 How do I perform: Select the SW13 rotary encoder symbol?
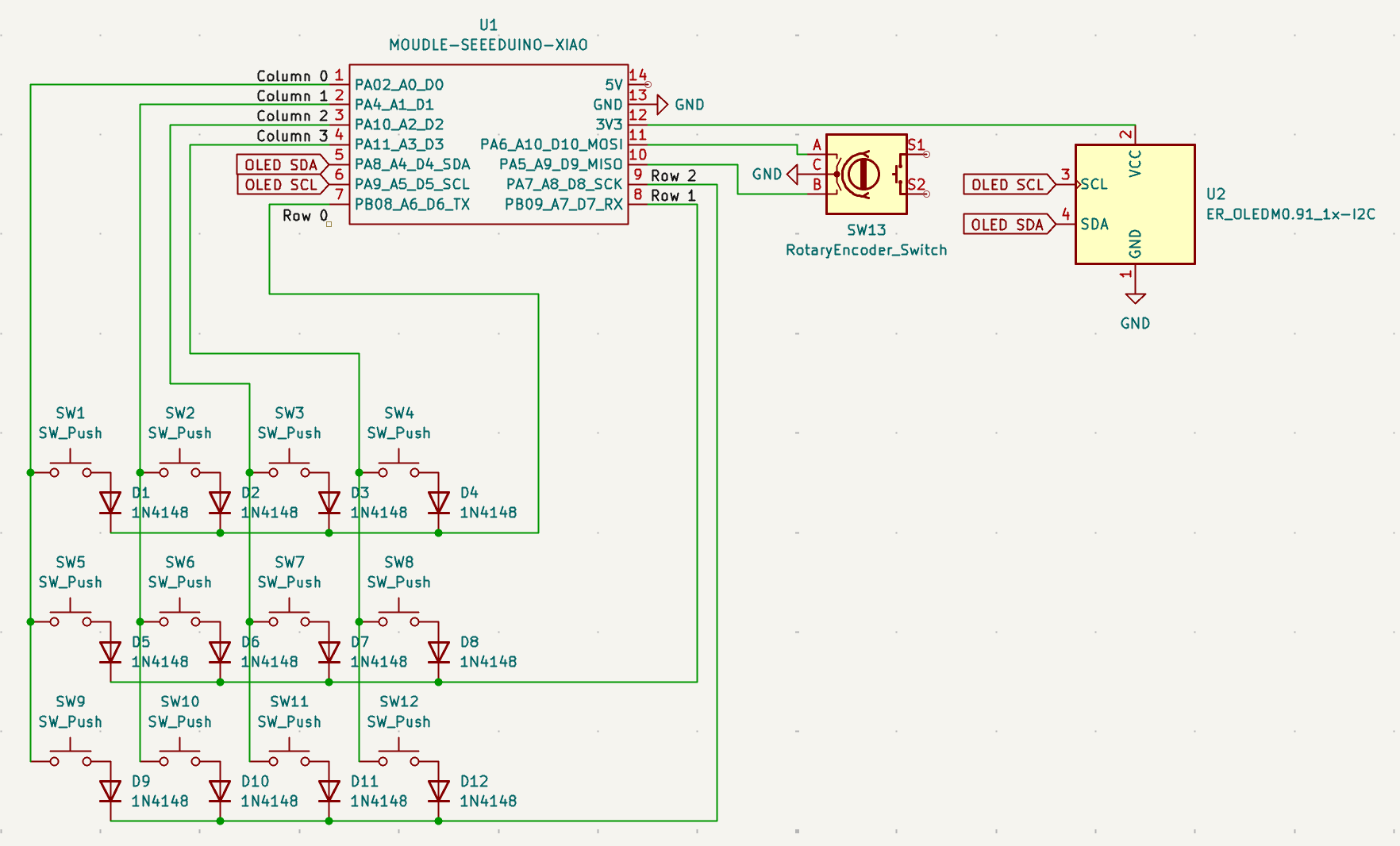pyautogui.click(x=867, y=174)
